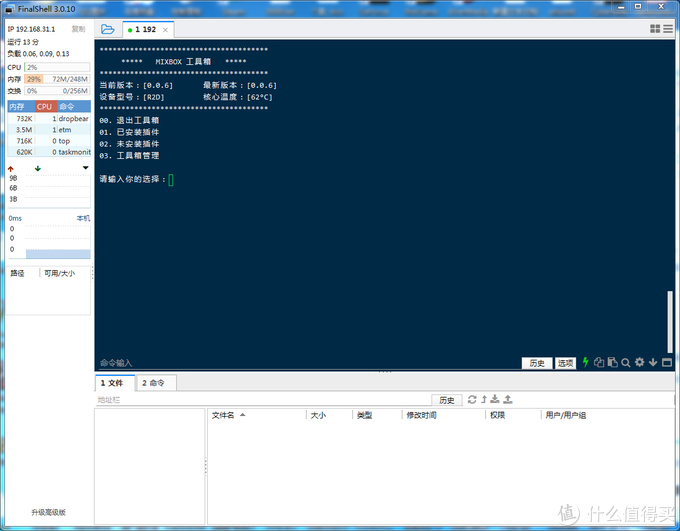Switch to grid layout view icon
The image size is (680, 531).
tap(655, 29)
